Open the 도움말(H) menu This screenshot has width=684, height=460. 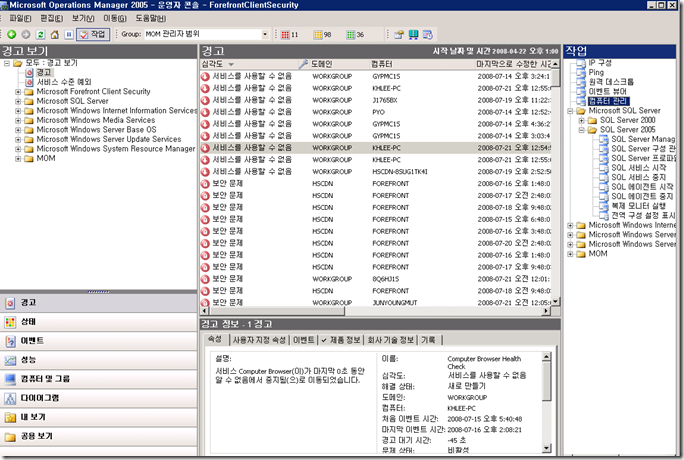pos(150,18)
